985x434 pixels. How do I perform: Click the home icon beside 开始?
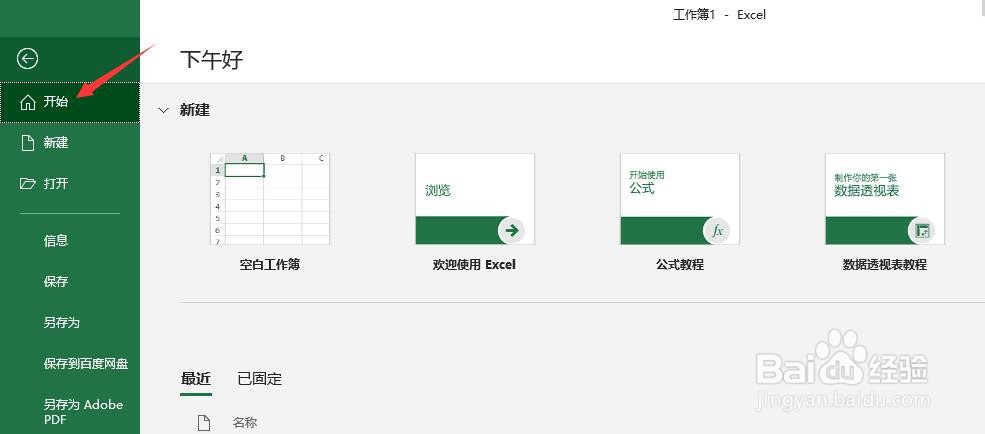pos(28,102)
